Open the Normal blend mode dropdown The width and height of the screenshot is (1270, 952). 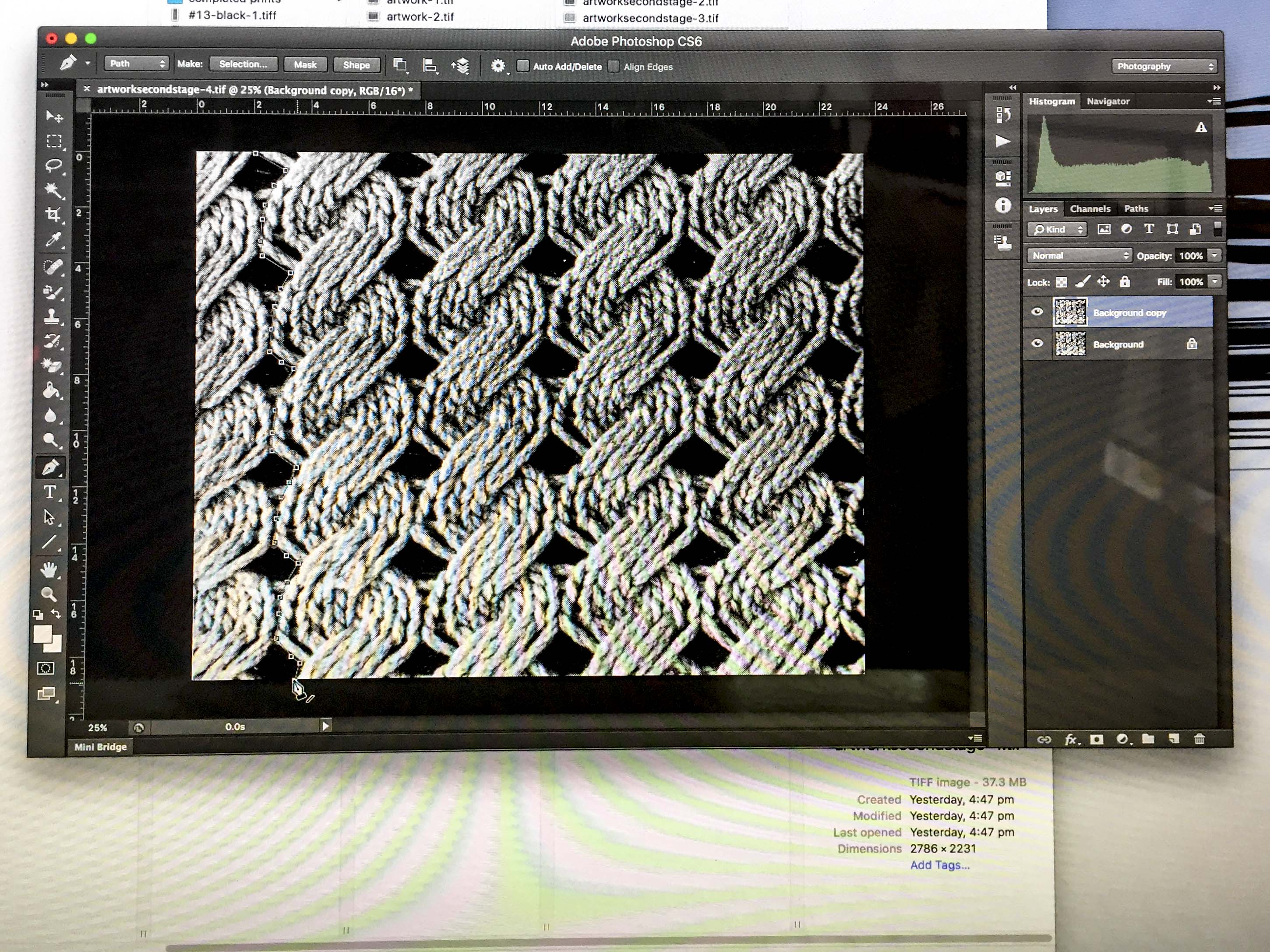click(x=1079, y=255)
